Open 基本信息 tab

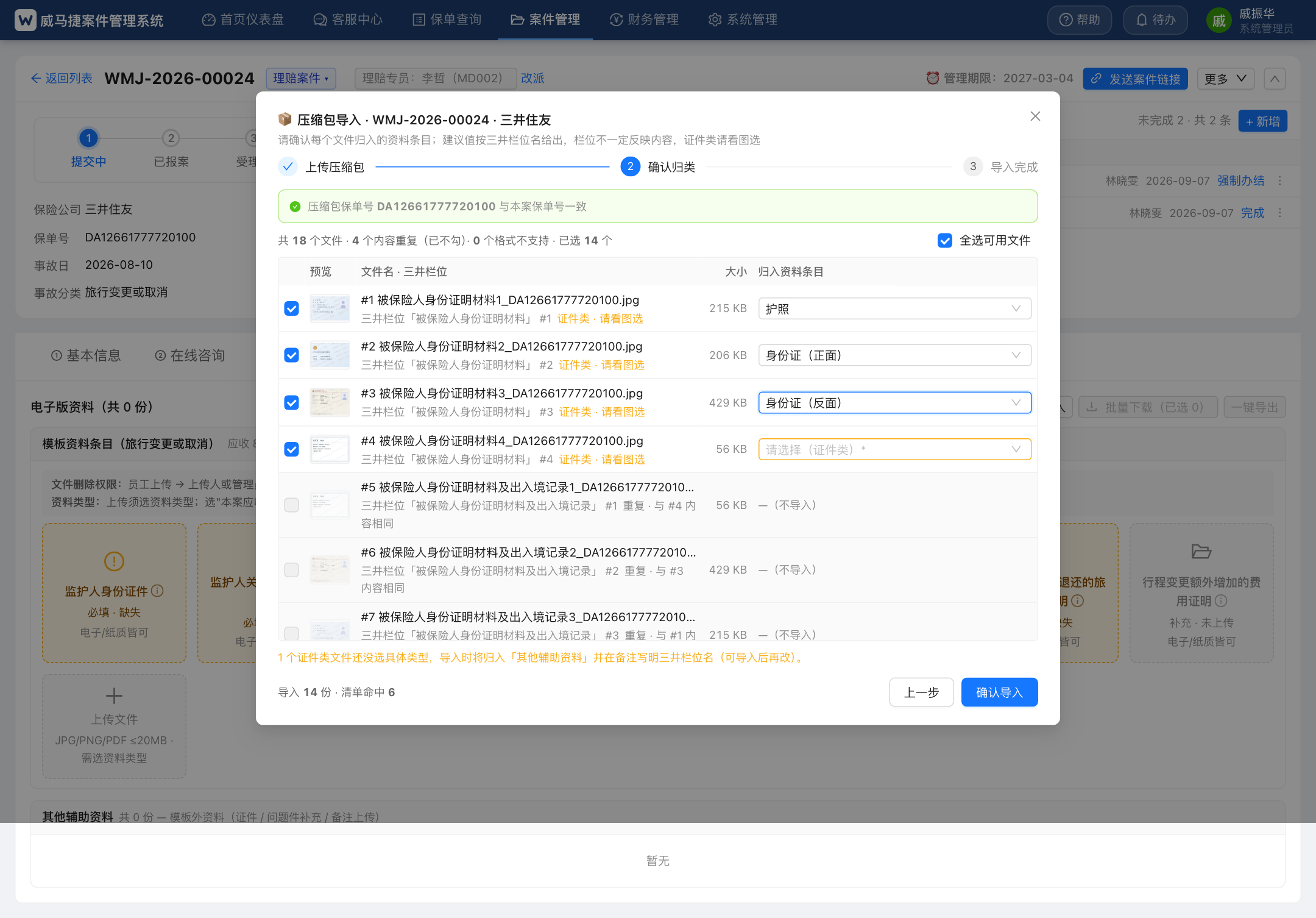pyautogui.click(x=86, y=355)
